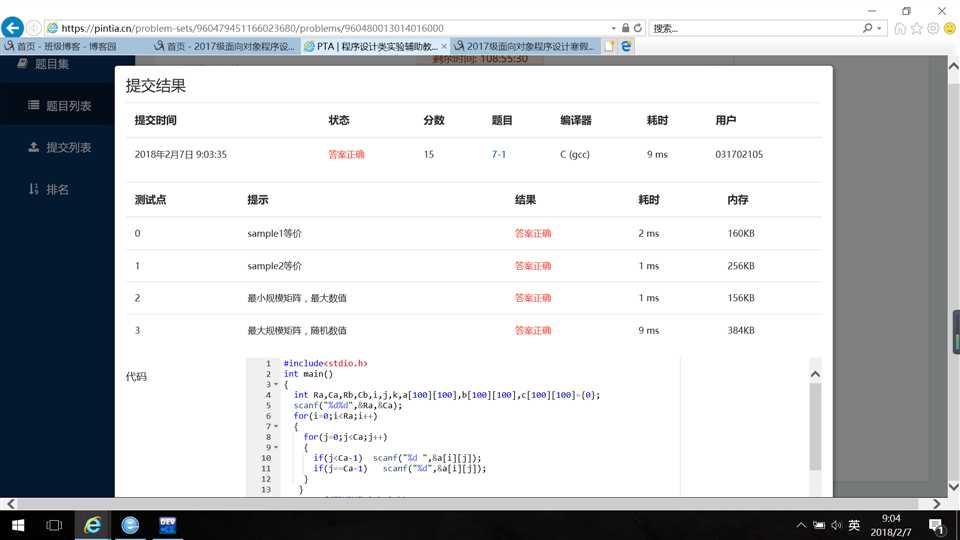
Task: Close the PTA browser tab
Action: pos(444,46)
